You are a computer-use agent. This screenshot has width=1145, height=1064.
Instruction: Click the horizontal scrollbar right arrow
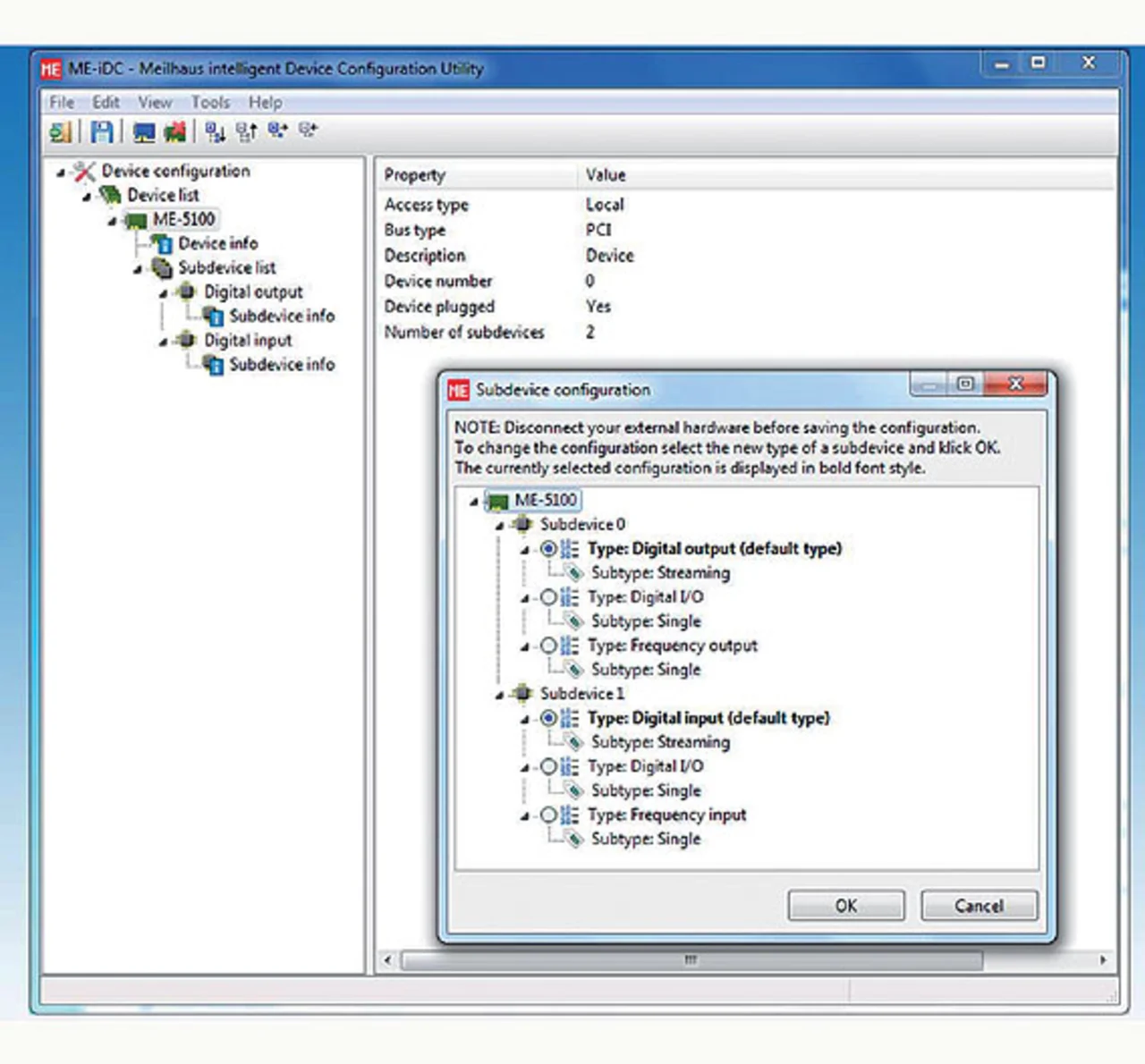(x=1103, y=960)
